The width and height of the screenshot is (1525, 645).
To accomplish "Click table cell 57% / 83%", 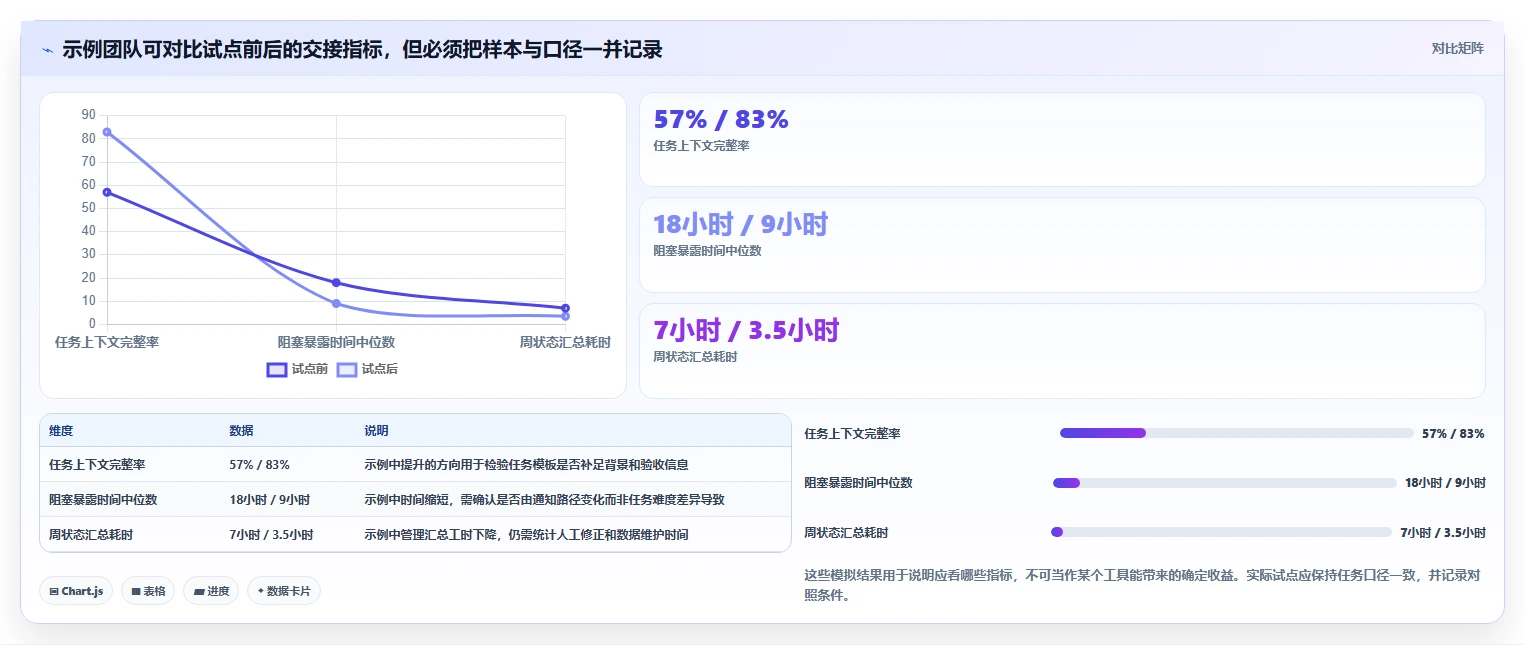I will click(x=259, y=465).
